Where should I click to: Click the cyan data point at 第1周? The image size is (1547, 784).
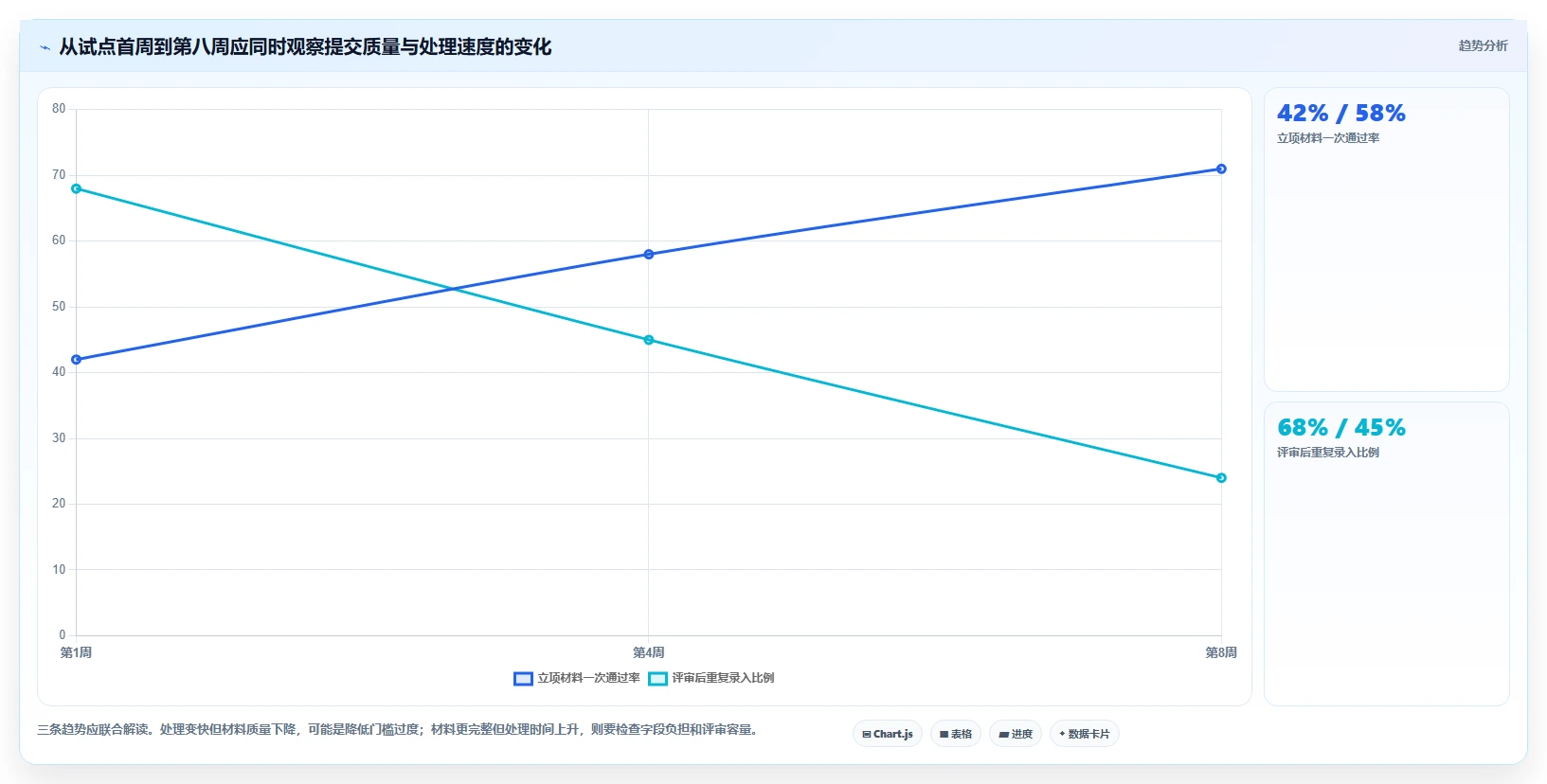coord(77,188)
